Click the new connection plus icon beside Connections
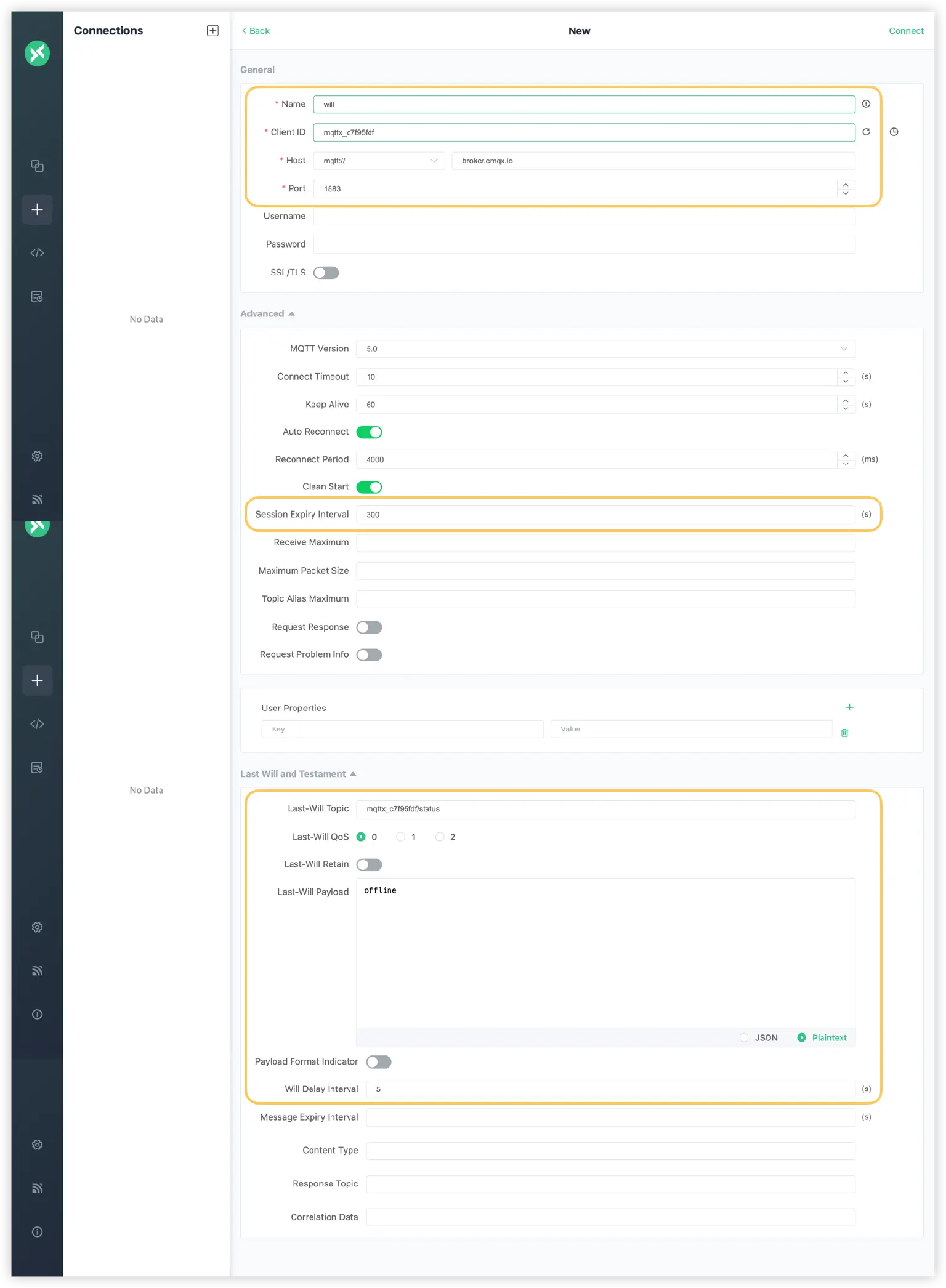 (x=212, y=31)
